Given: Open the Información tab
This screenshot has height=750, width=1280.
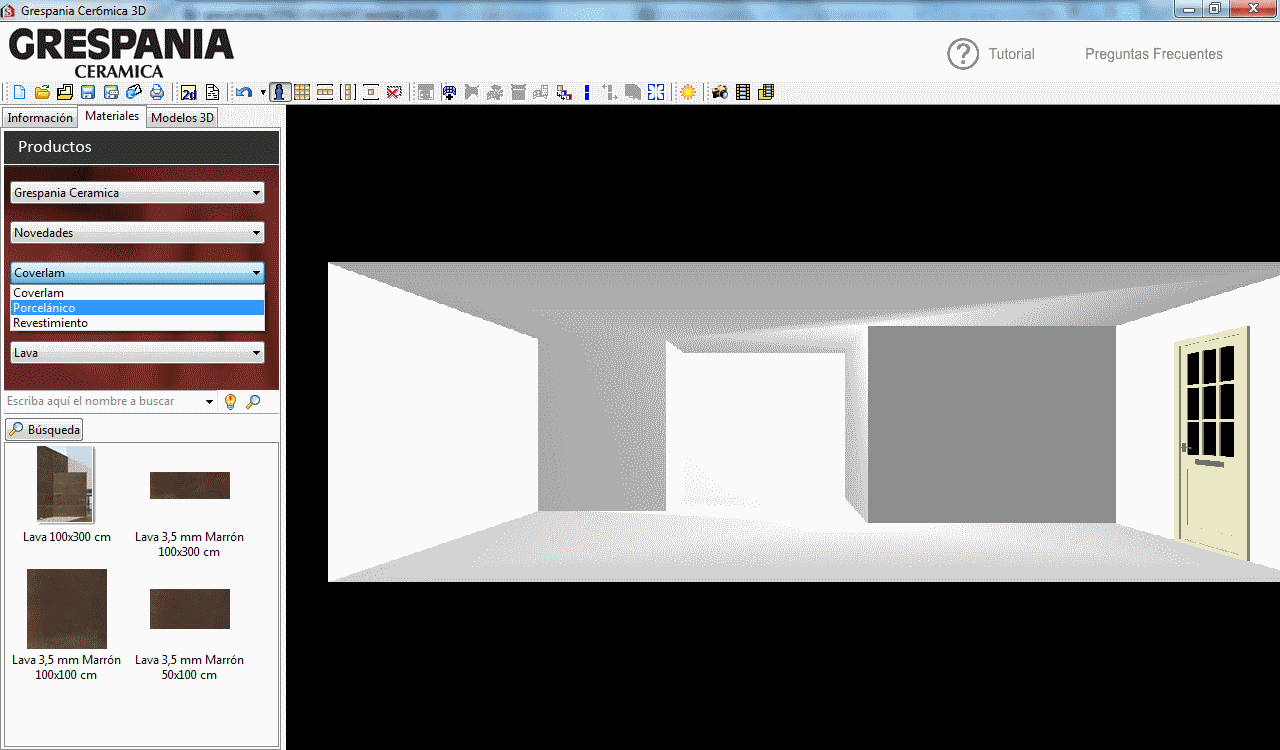Looking at the screenshot, I should click(40, 117).
